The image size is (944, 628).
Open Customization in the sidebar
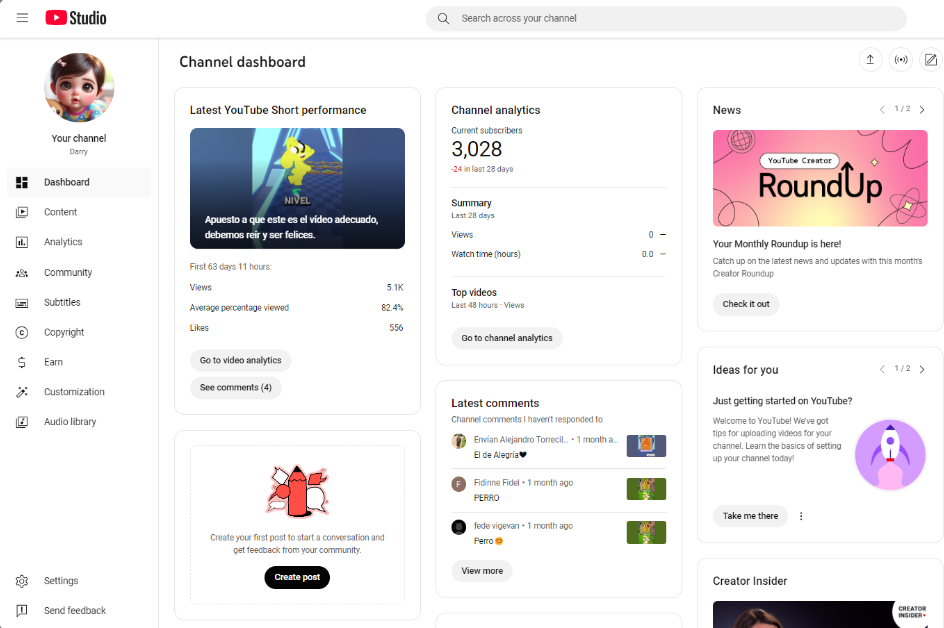click(79, 392)
